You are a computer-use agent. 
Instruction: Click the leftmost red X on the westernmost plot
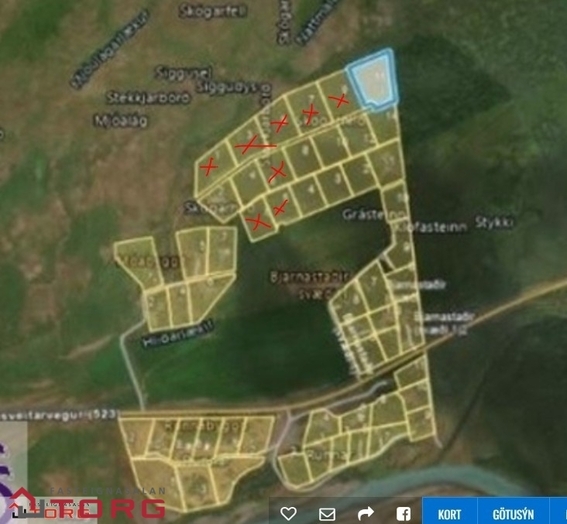coord(209,167)
